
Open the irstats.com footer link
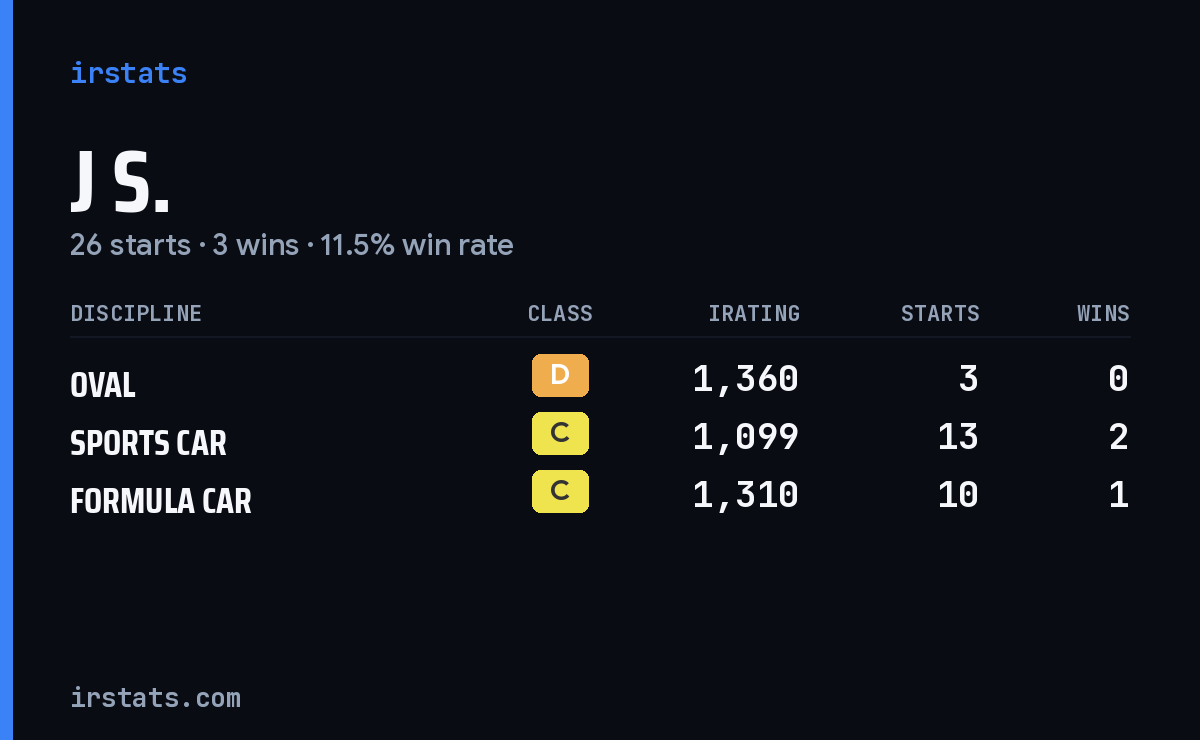155,697
